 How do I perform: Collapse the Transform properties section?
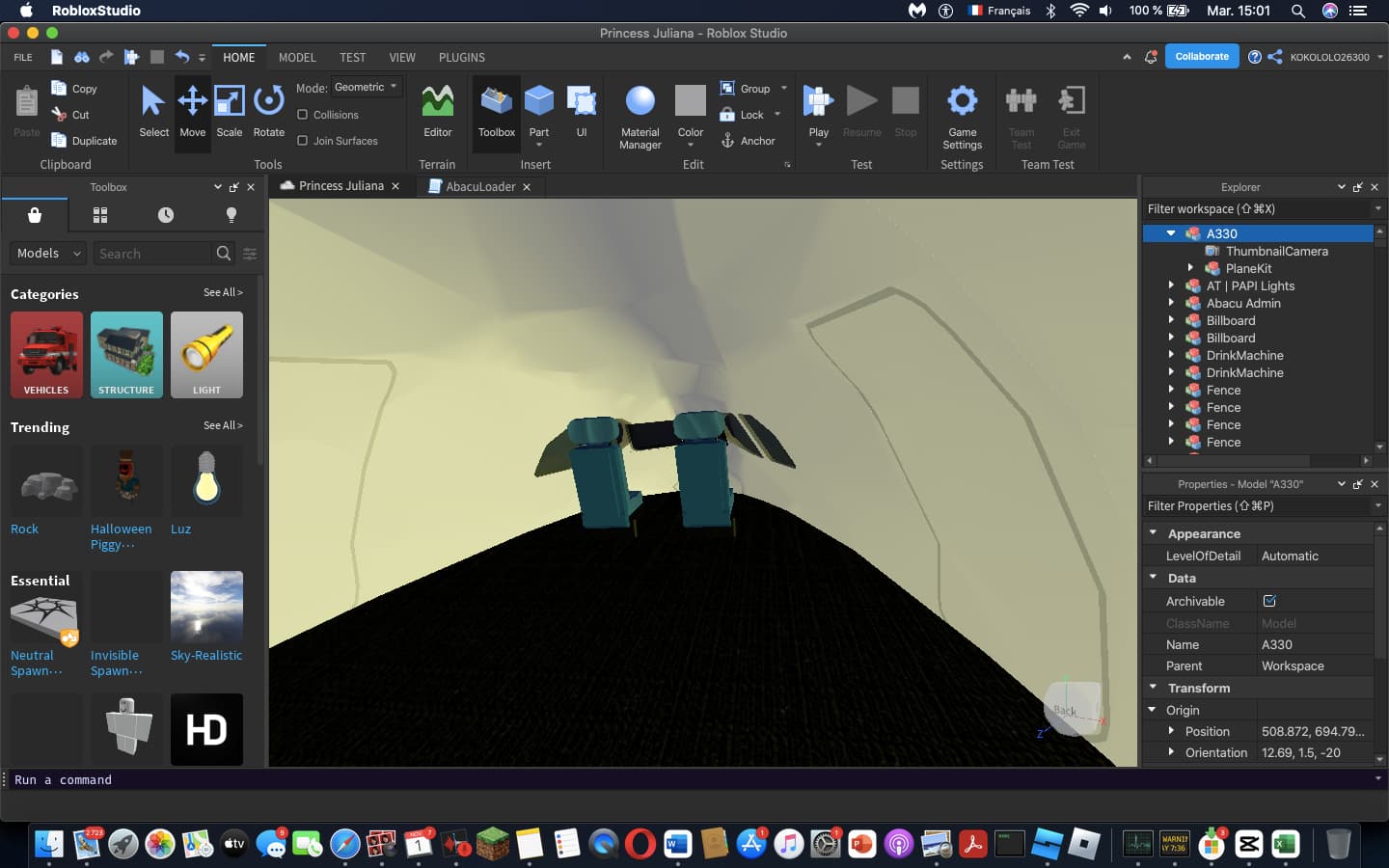tap(1153, 687)
